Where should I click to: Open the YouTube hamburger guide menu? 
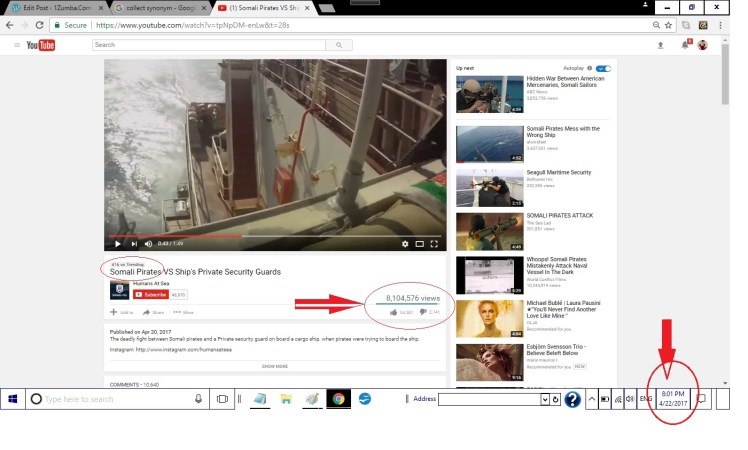click(x=16, y=45)
